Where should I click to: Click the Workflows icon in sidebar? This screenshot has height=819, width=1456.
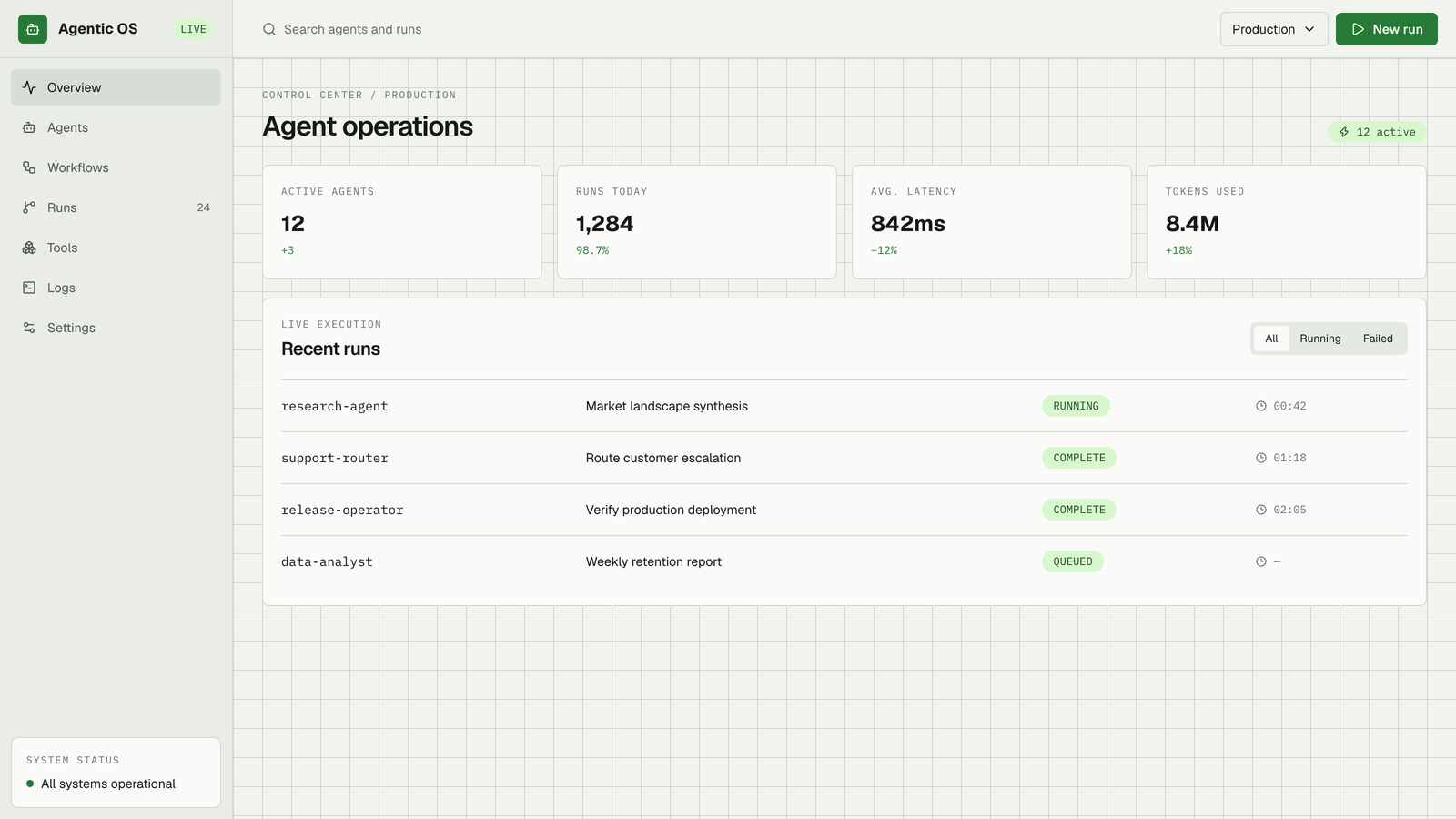pos(29,167)
